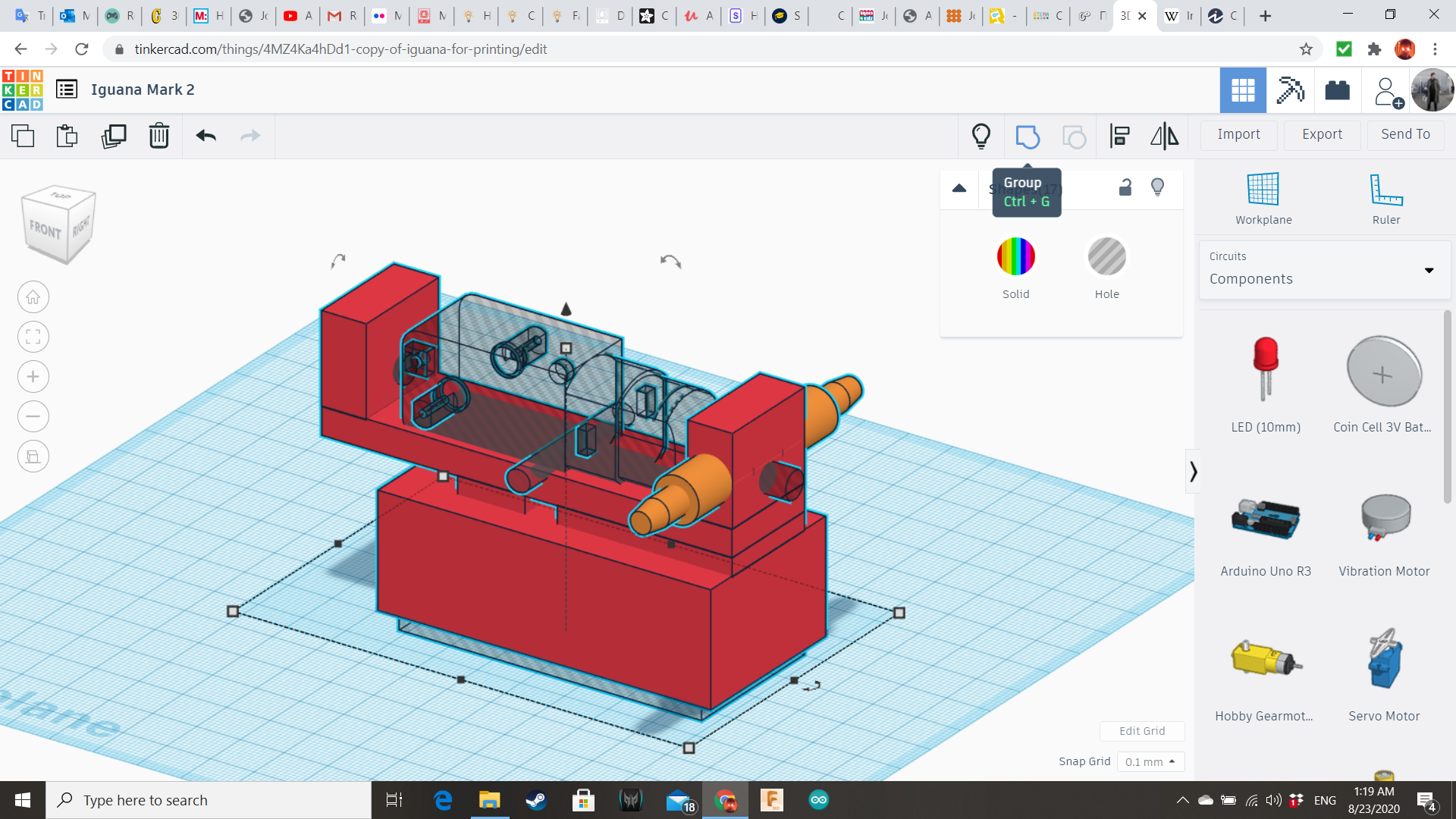Screen dimensions: 1456x819
Task: Open the Export menu
Action: point(1322,134)
